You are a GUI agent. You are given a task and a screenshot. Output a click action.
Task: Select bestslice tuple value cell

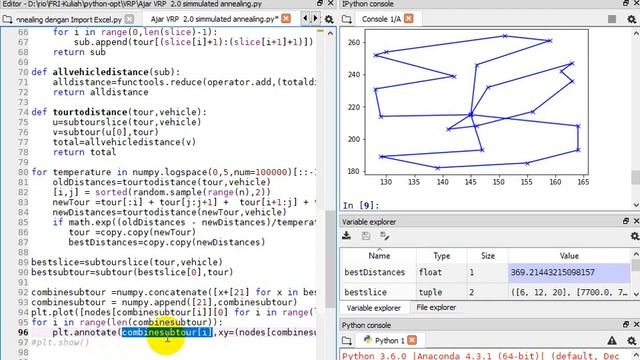[x=569, y=292]
